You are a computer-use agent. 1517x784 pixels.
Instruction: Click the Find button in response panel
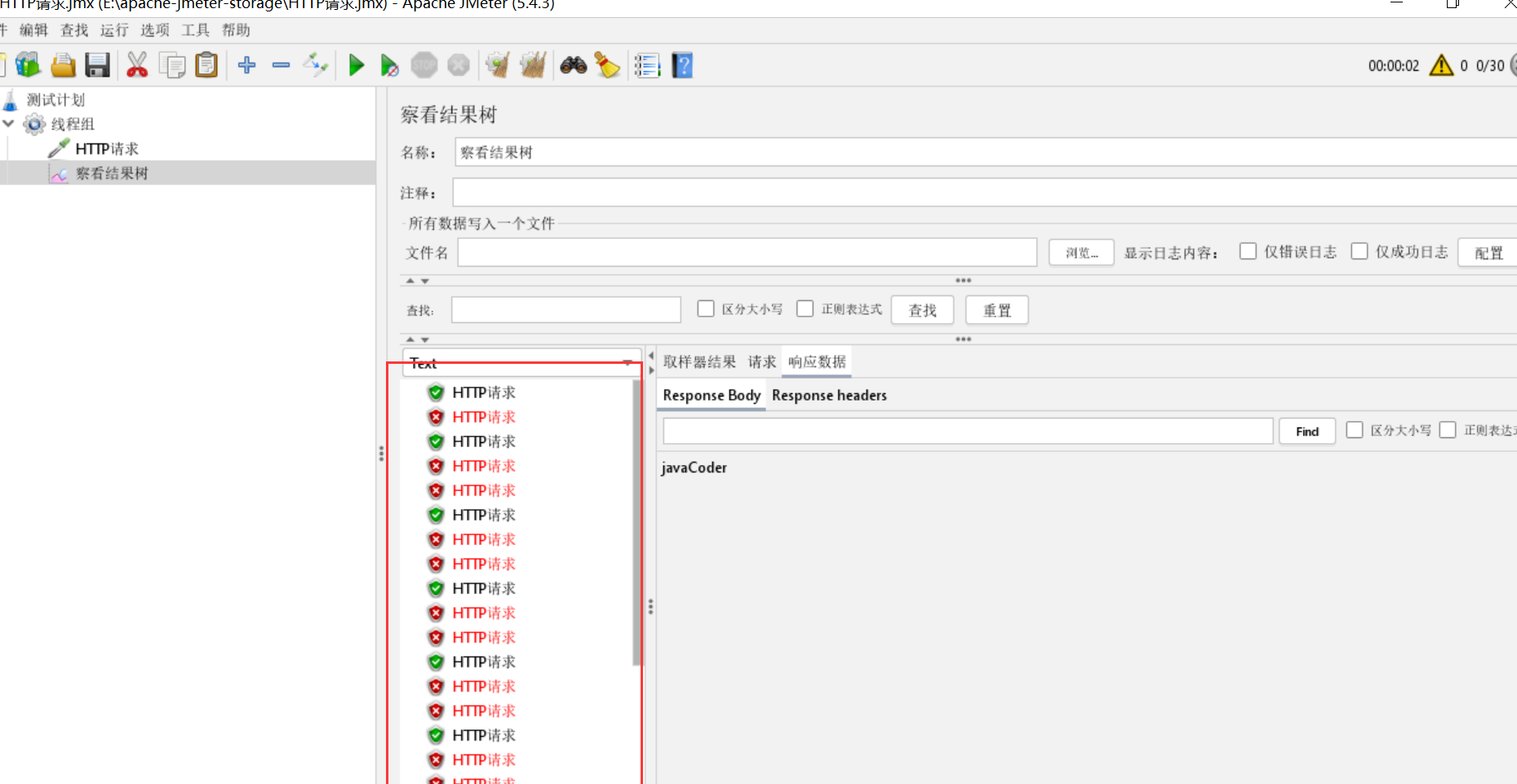coord(1307,431)
